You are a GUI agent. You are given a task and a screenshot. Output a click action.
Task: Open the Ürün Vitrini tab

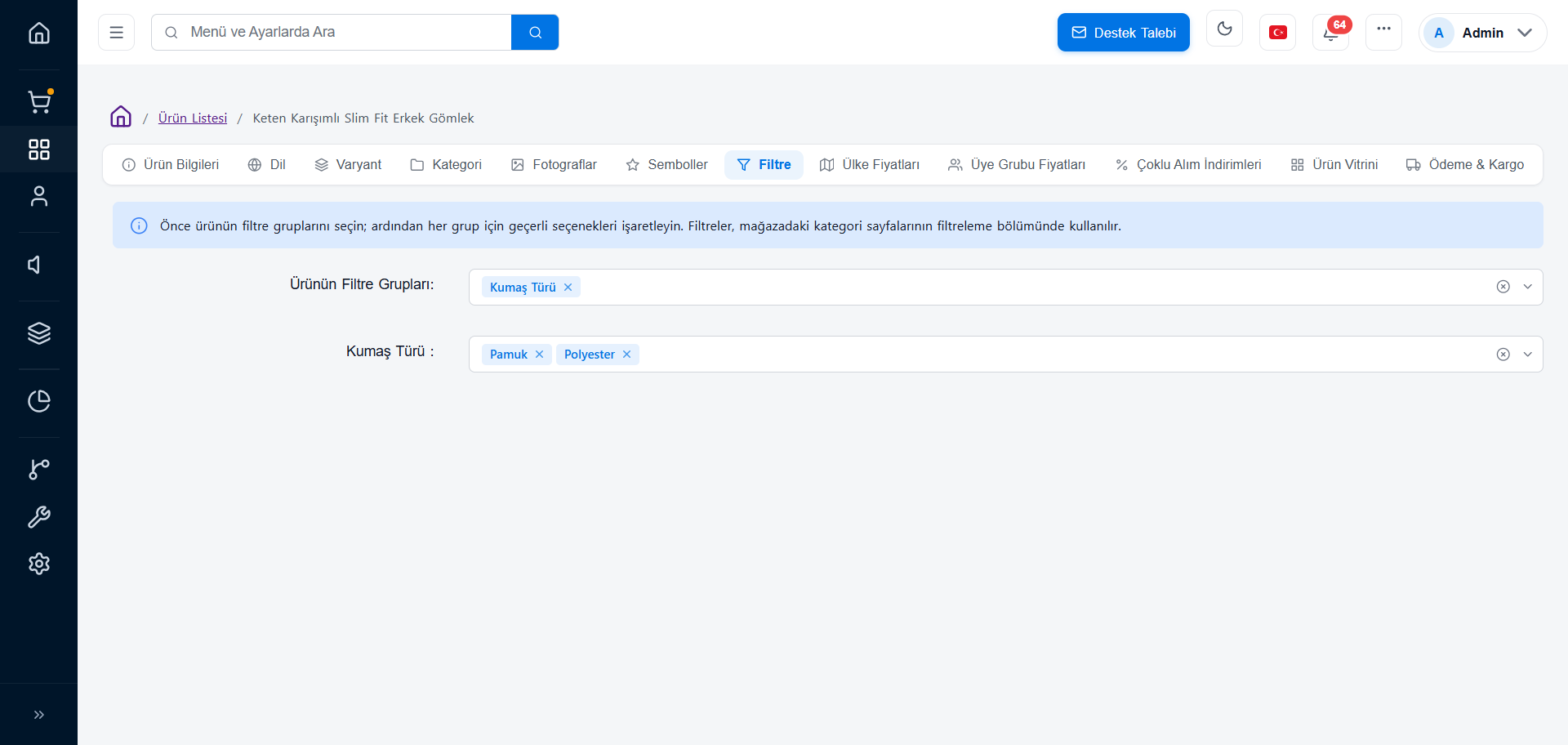pos(1334,165)
